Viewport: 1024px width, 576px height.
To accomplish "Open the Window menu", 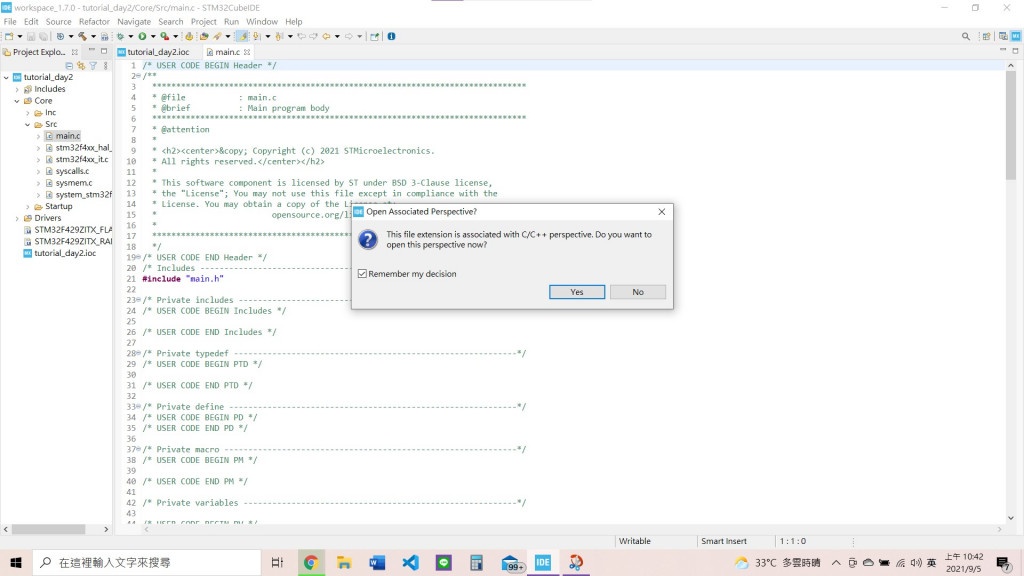I will (x=262, y=22).
